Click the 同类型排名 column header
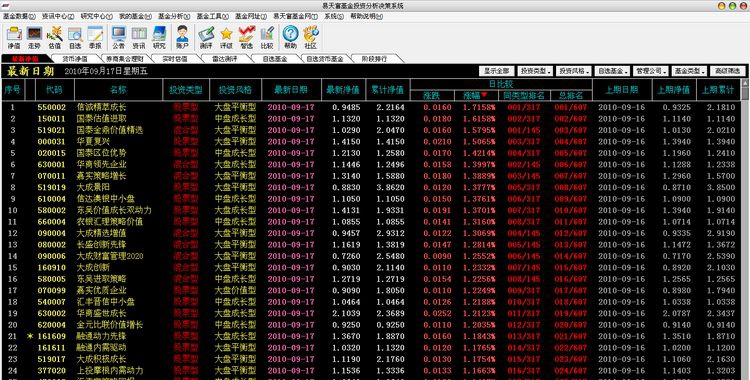The height and width of the screenshot is (380, 750). 524,95
